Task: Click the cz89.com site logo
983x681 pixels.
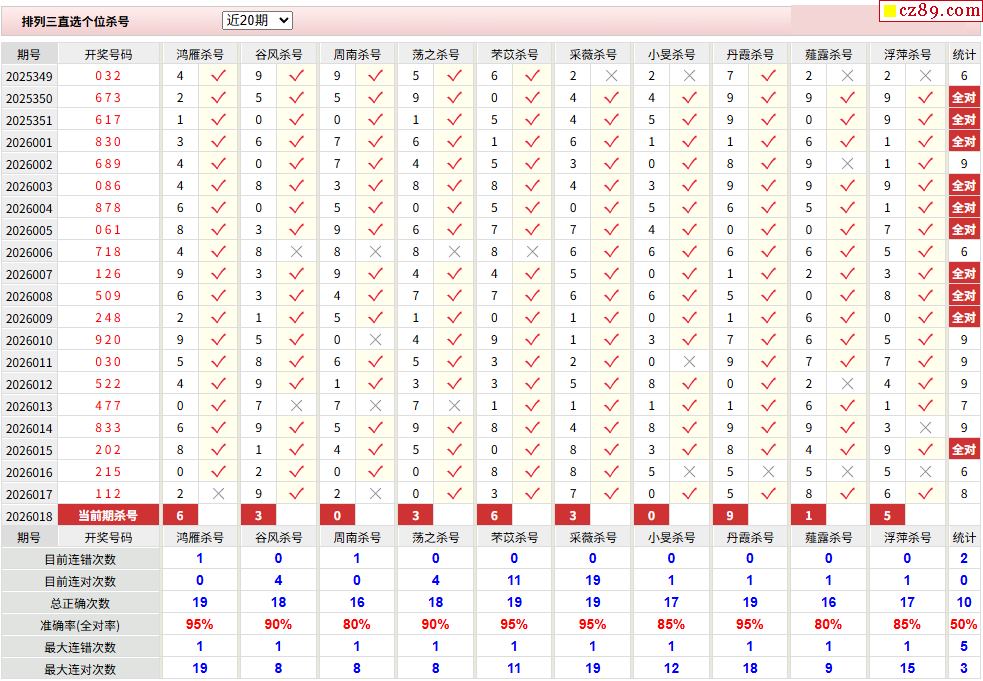Action: pos(930,11)
